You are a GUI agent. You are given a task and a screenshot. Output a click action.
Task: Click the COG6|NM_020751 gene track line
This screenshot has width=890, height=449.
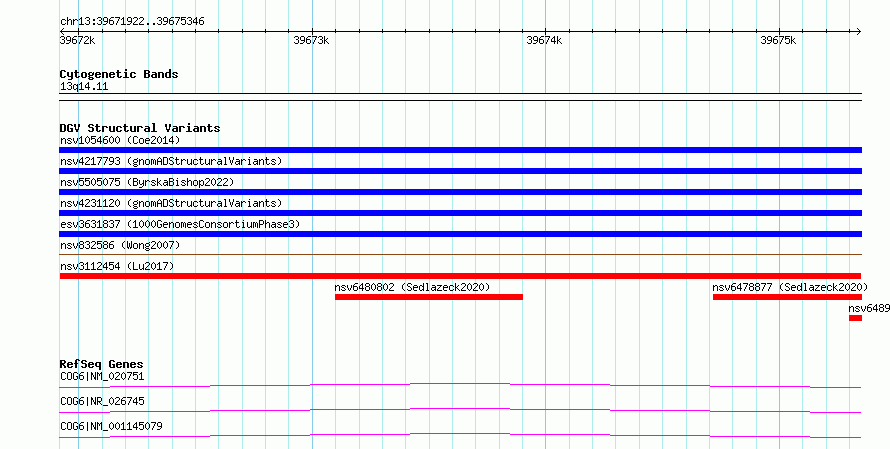coord(460,385)
